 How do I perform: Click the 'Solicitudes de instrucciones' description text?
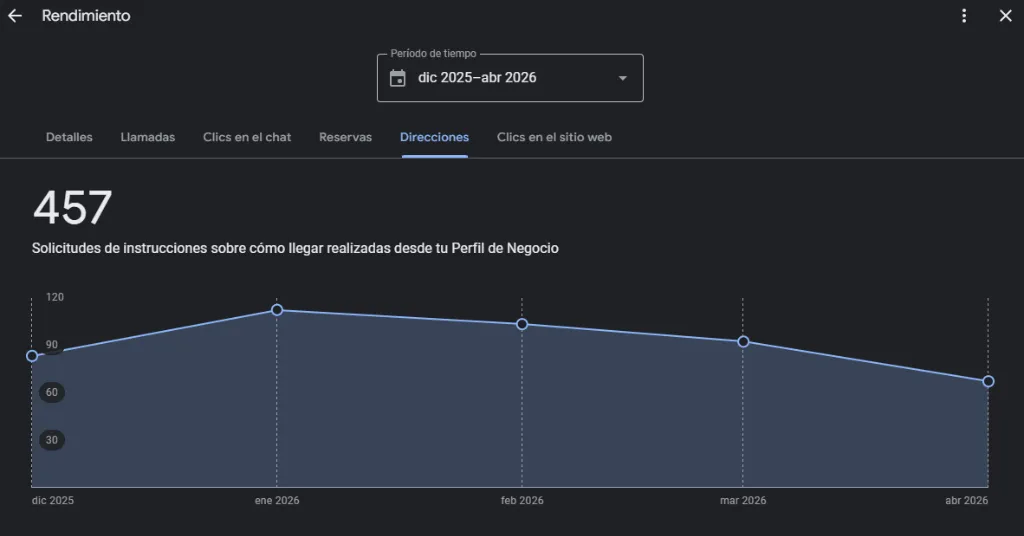pyautogui.click(x=295, y=248)
